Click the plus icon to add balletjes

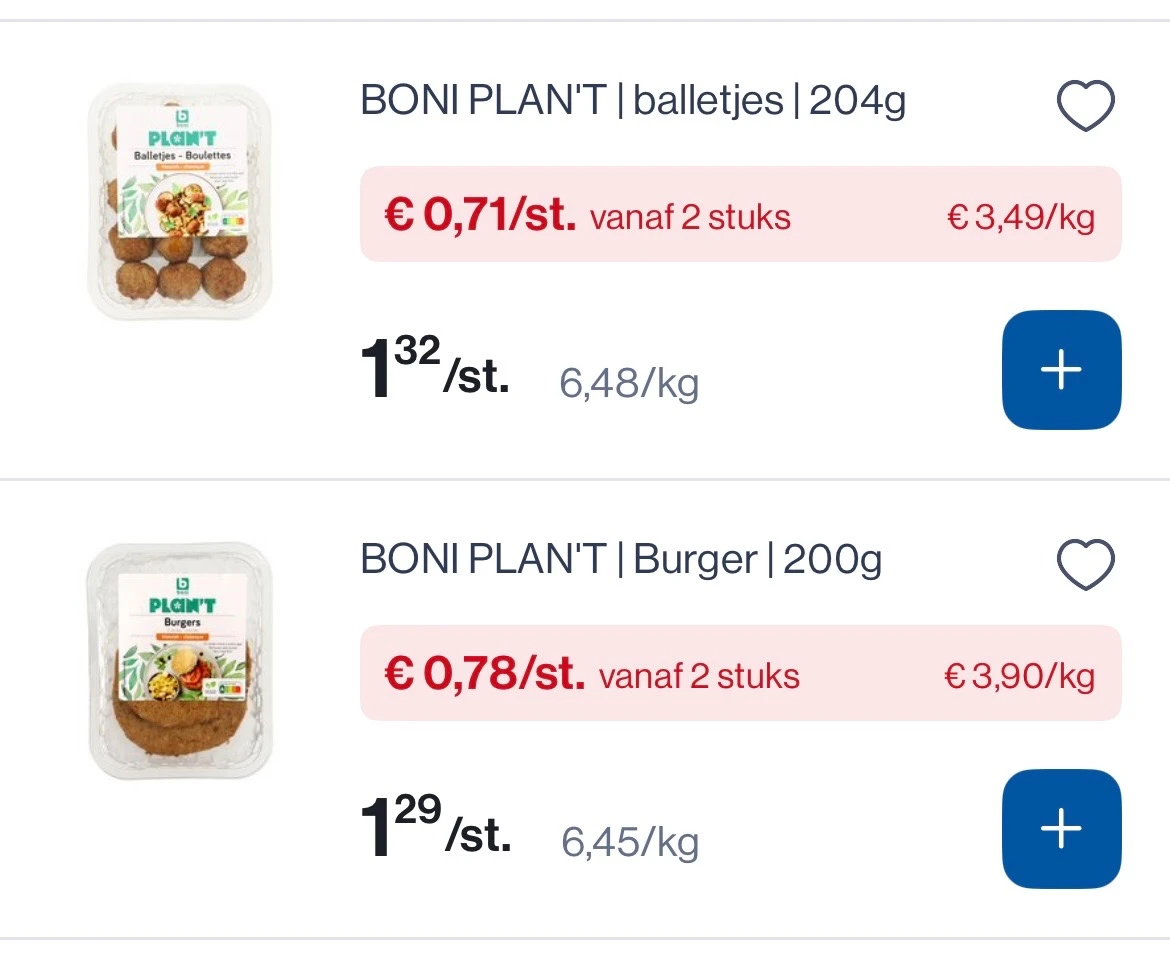pos(1062,369)
